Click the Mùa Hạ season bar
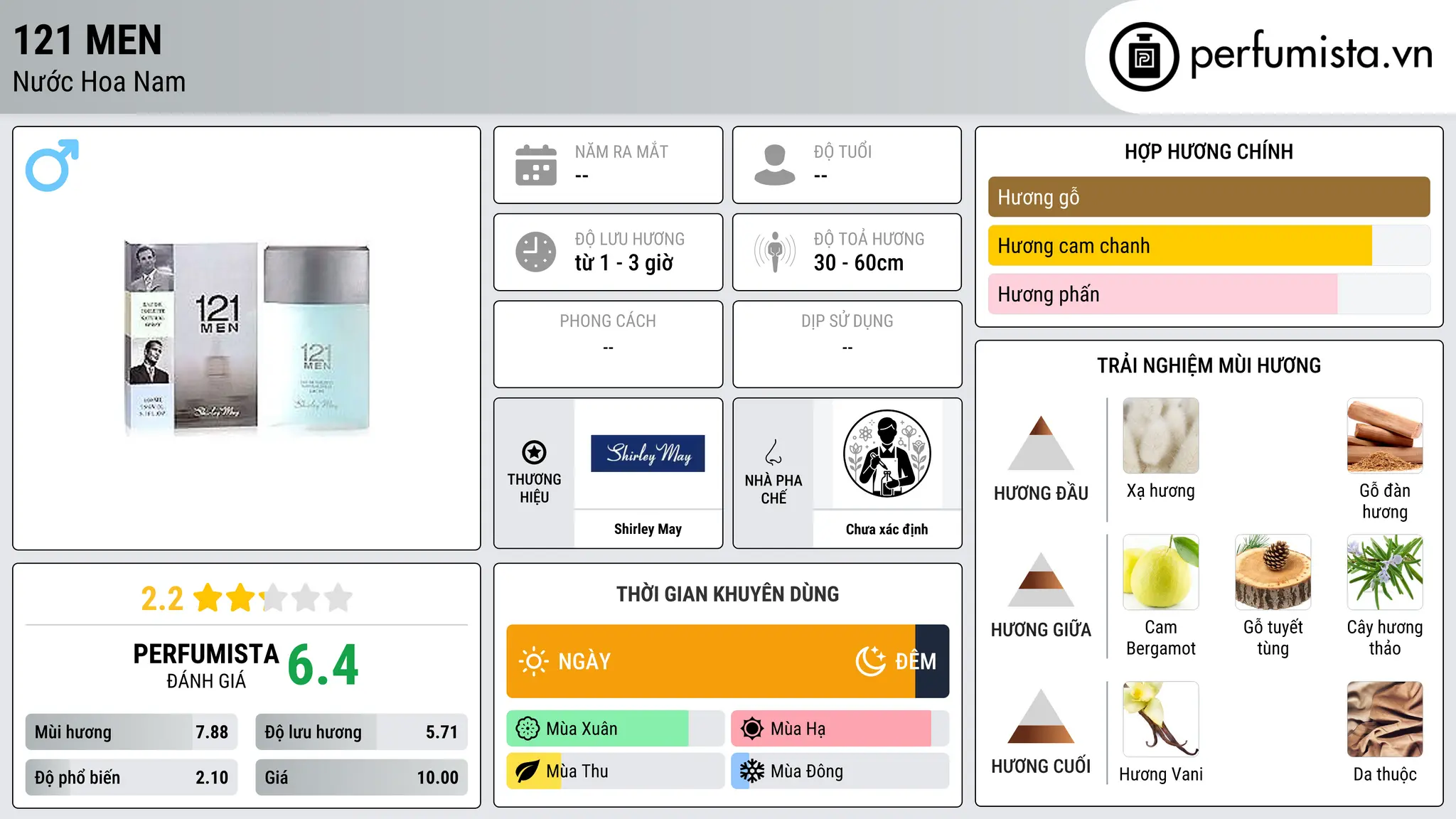The width and height of the screenshot is (1456, 819). [840, 729]
